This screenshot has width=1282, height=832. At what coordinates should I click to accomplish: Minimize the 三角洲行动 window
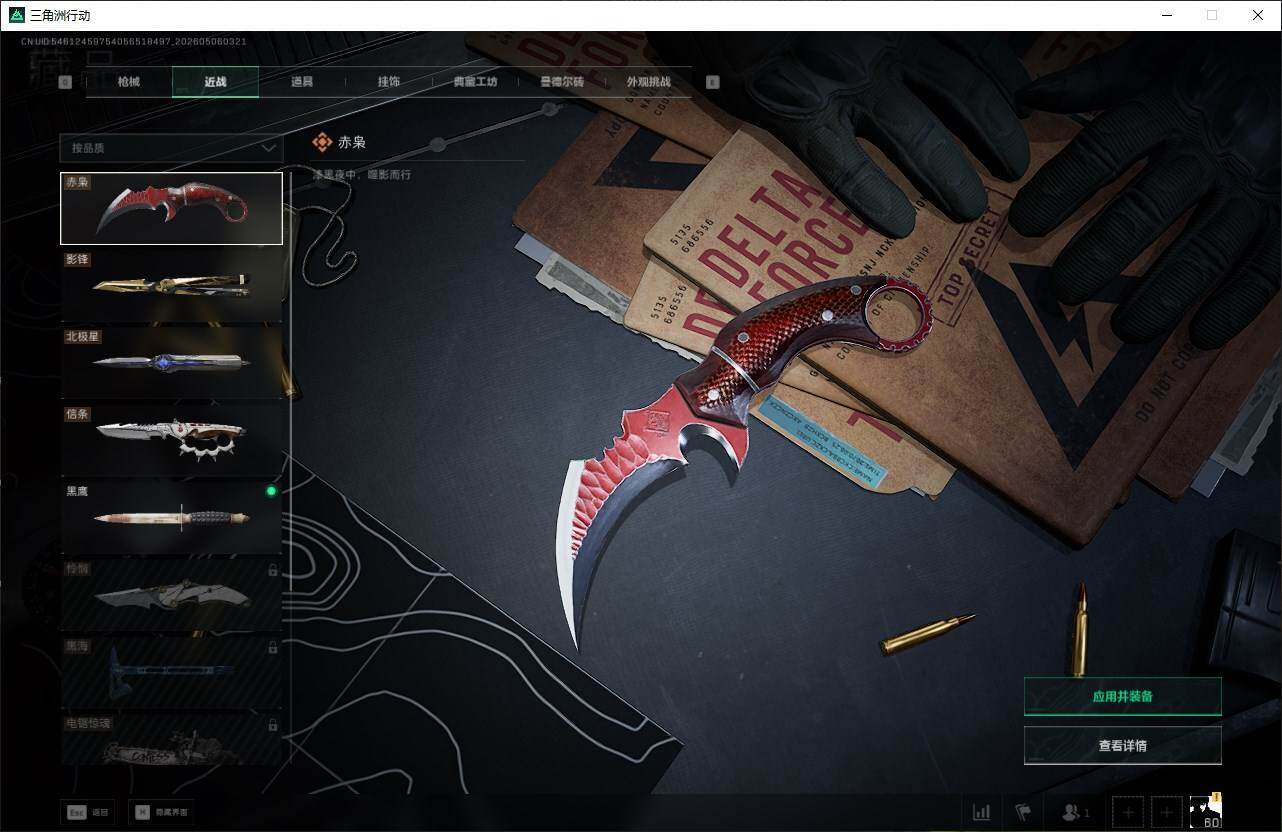point(1166,15)
